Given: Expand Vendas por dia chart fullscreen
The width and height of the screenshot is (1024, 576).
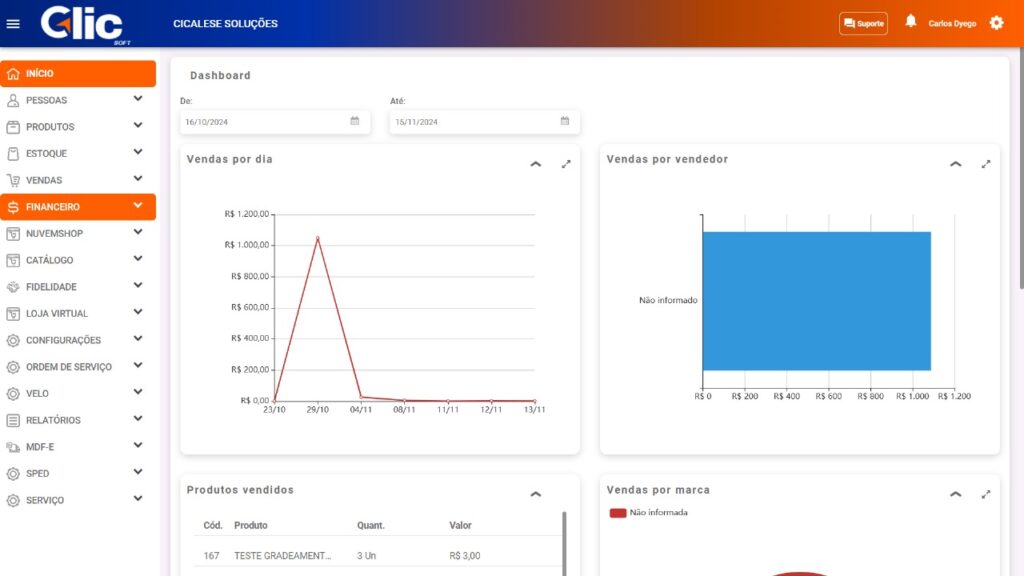Looking at the screenshot, I should click(x=566, y=164).
